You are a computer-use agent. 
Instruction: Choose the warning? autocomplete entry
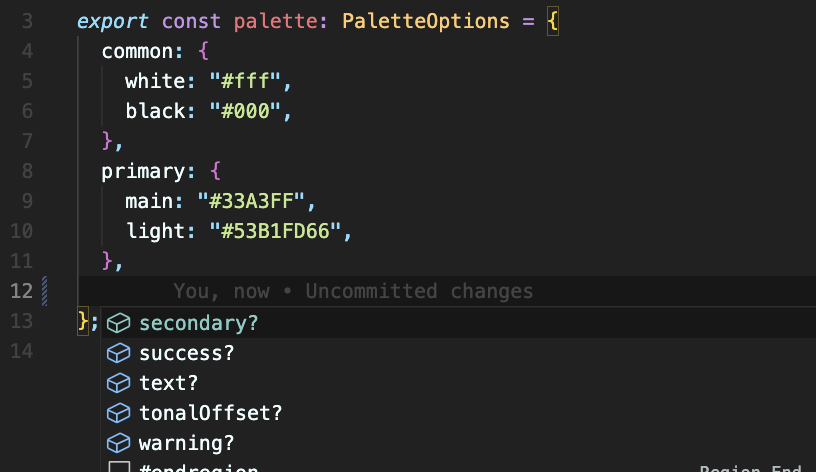pos(186,443)
